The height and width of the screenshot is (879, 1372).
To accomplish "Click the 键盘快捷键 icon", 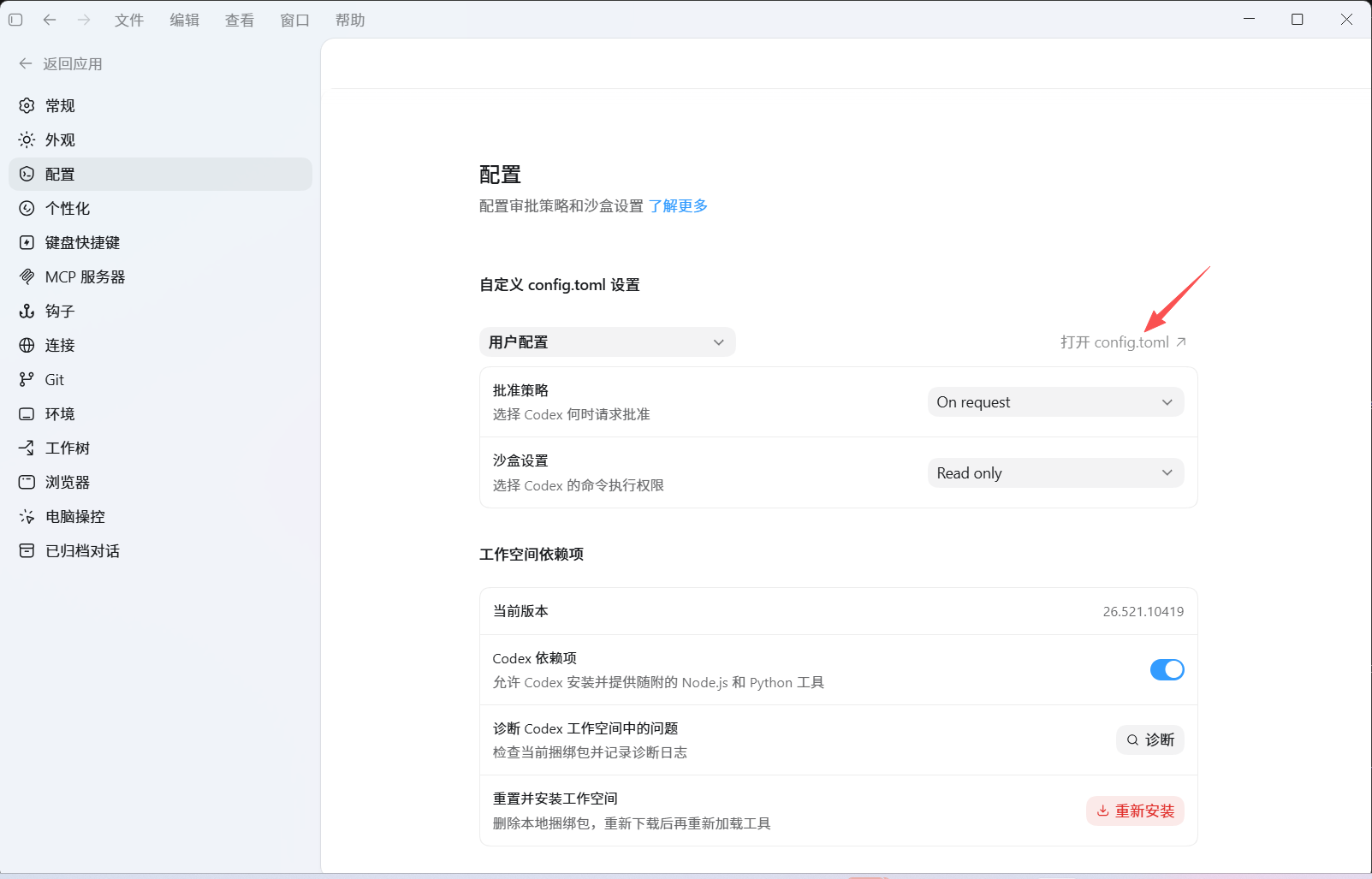I will pyautogui.click(x=27, y=242).
